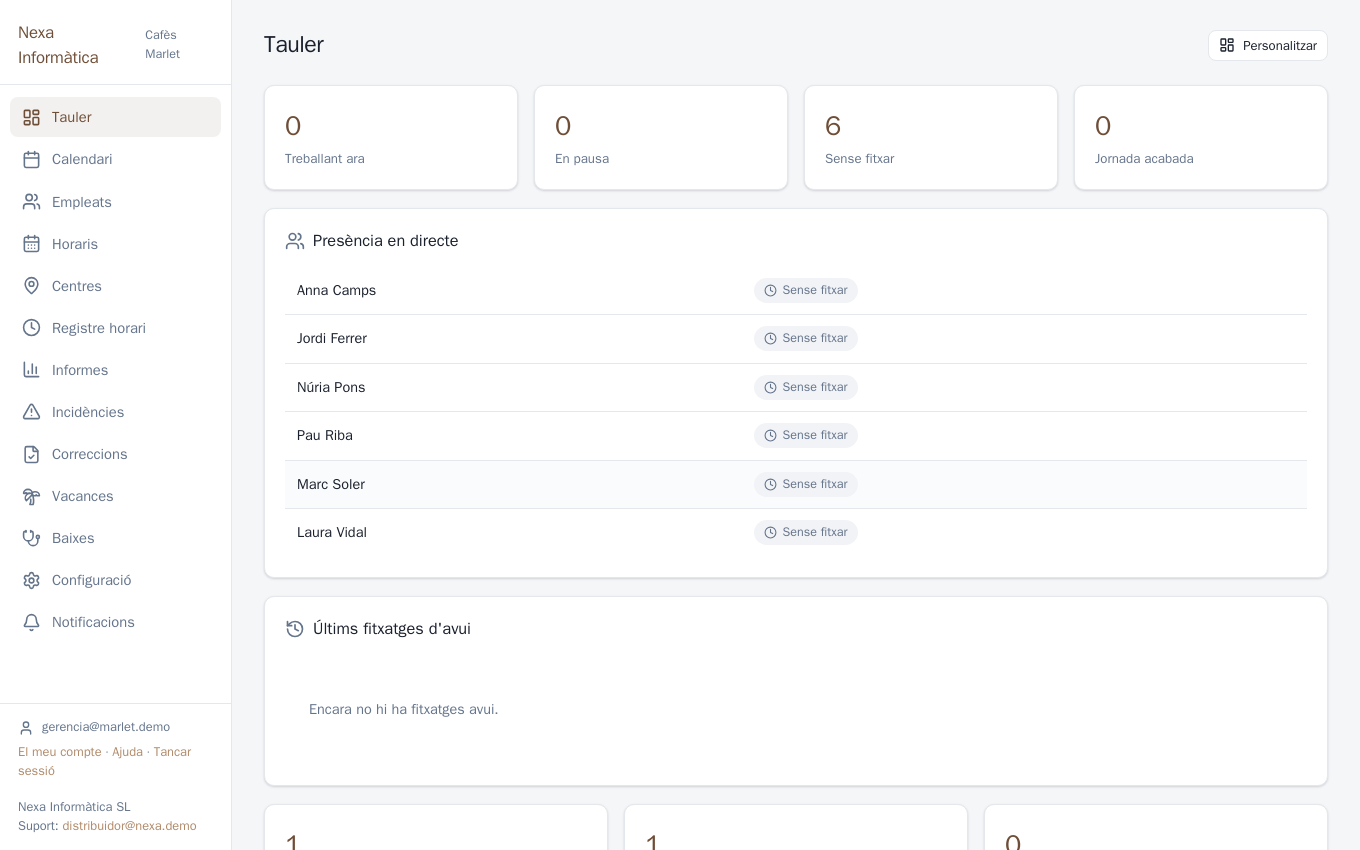Click the Vacances palm tree icon
1360x850 pixels.
(32, 496)
